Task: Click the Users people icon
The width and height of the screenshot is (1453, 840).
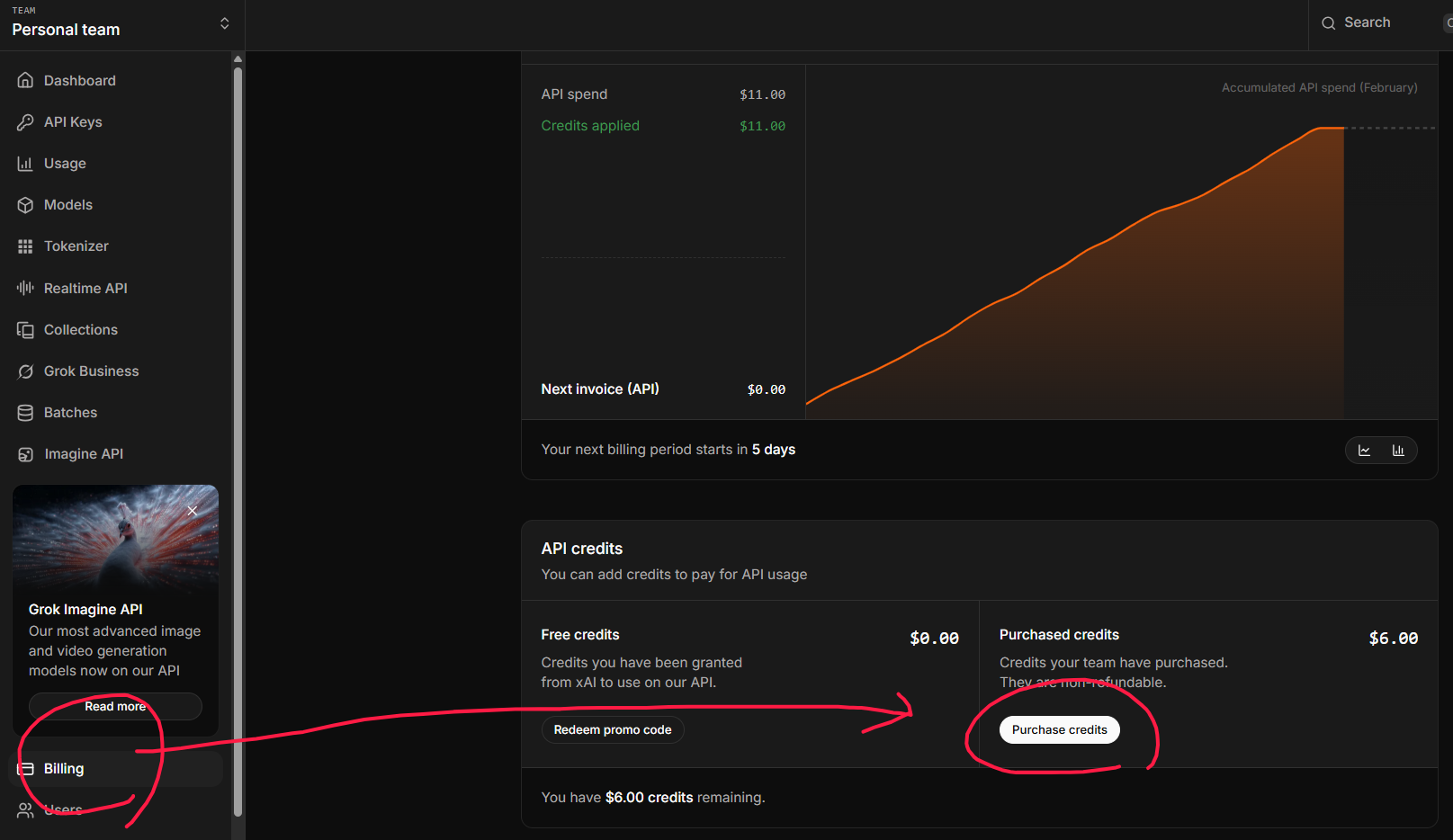Action: pos(25,810)
